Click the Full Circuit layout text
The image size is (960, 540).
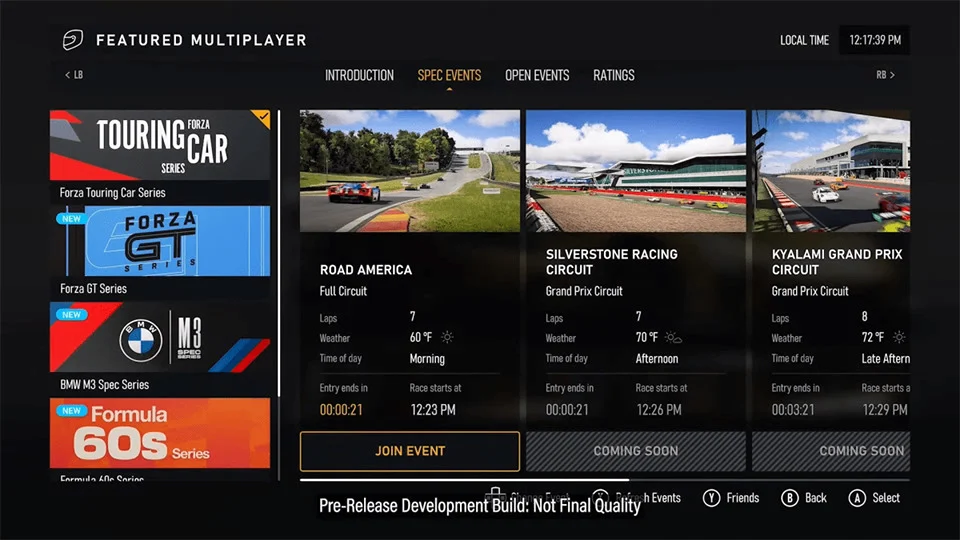[x=343, y=291]
